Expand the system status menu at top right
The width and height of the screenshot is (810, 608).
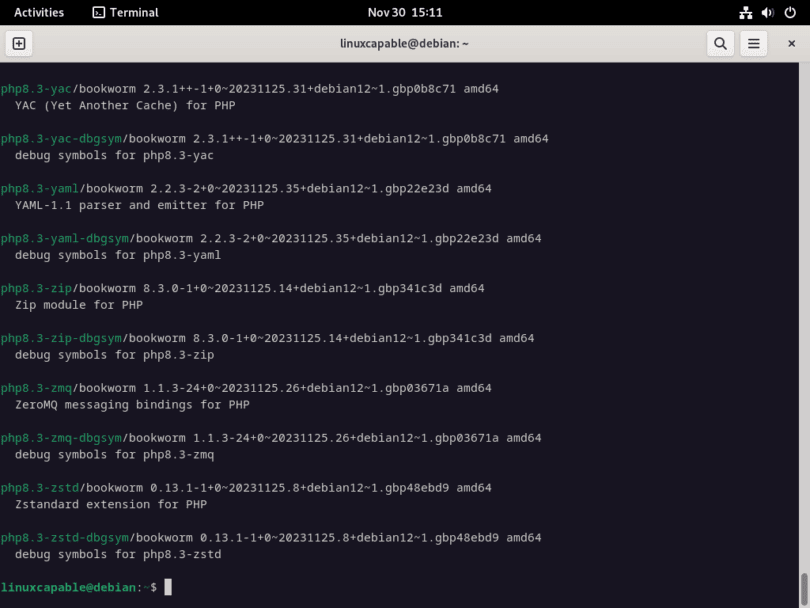click(x=766, y=12)
